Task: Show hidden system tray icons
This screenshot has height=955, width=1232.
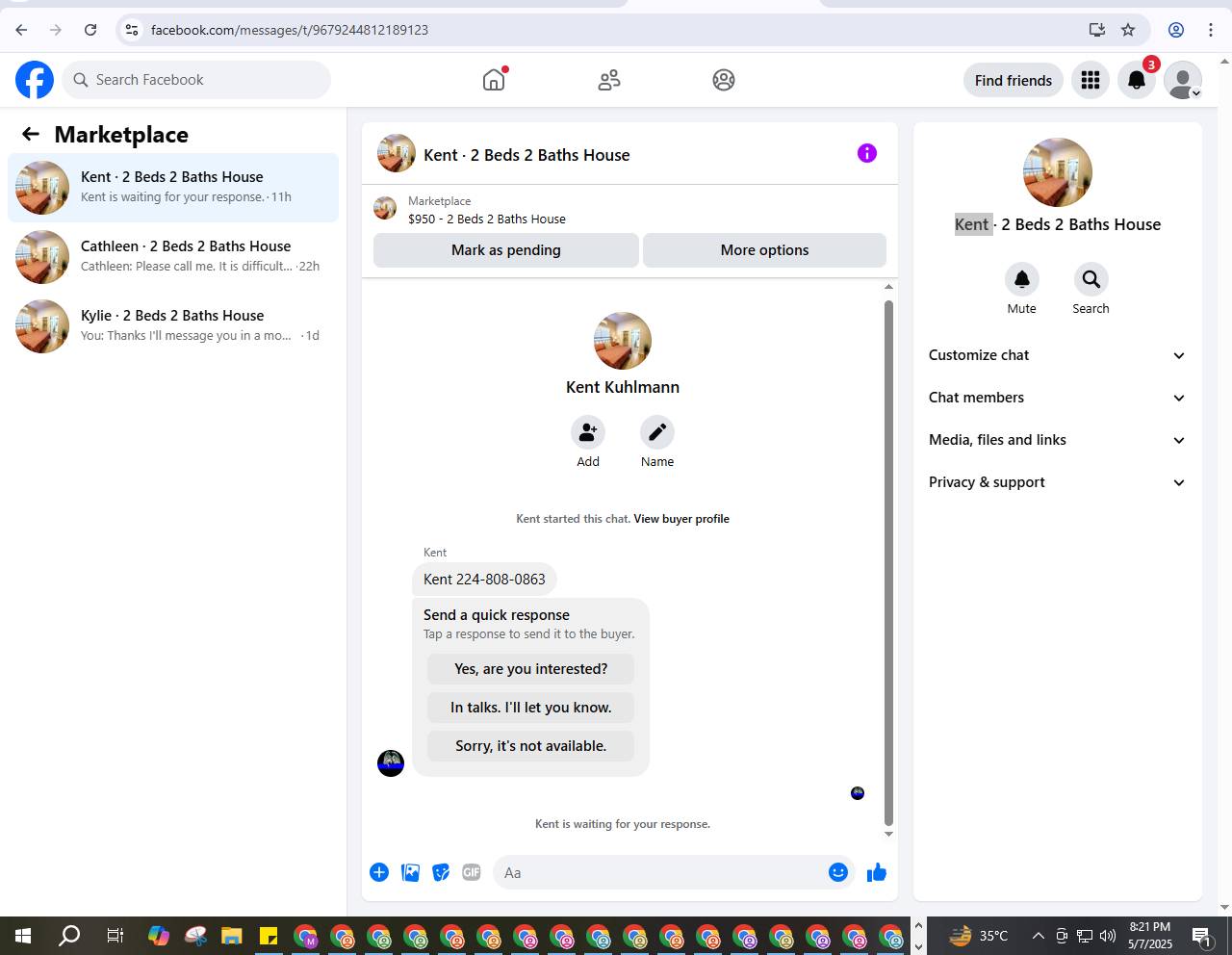Action: [1039, 936]
